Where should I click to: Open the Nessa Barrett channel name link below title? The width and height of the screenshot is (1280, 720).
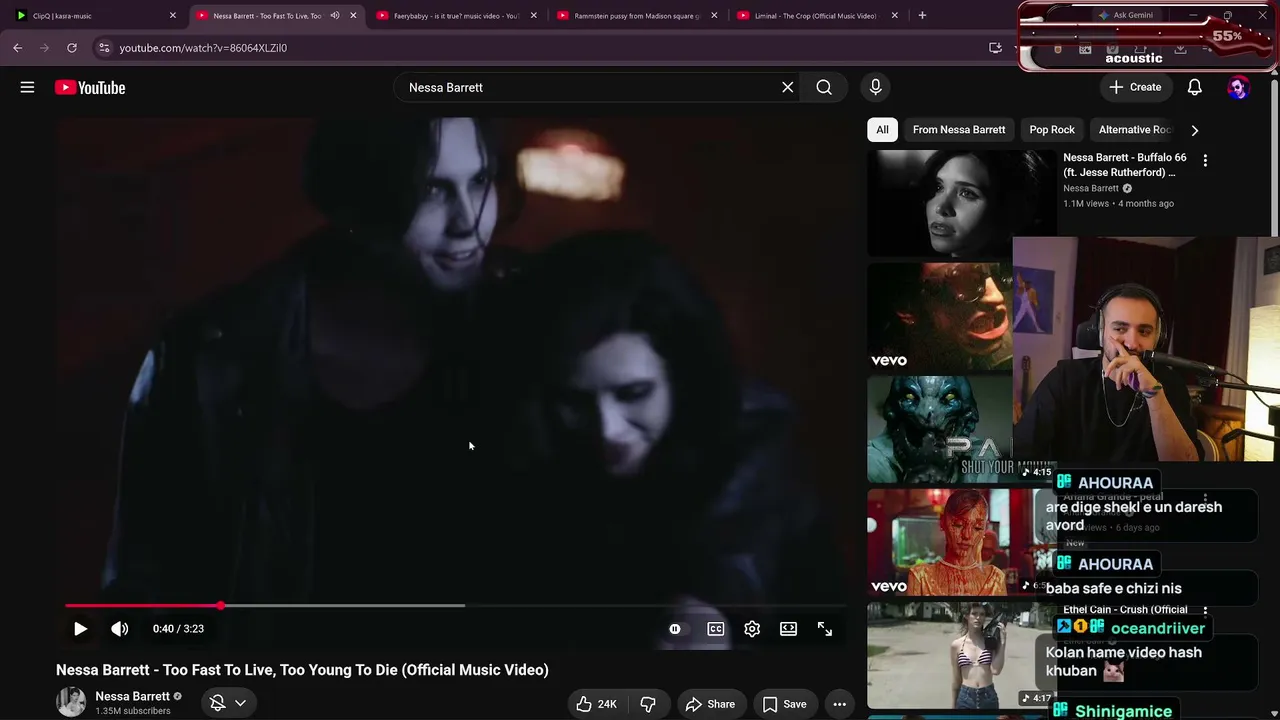coord(132,696)
